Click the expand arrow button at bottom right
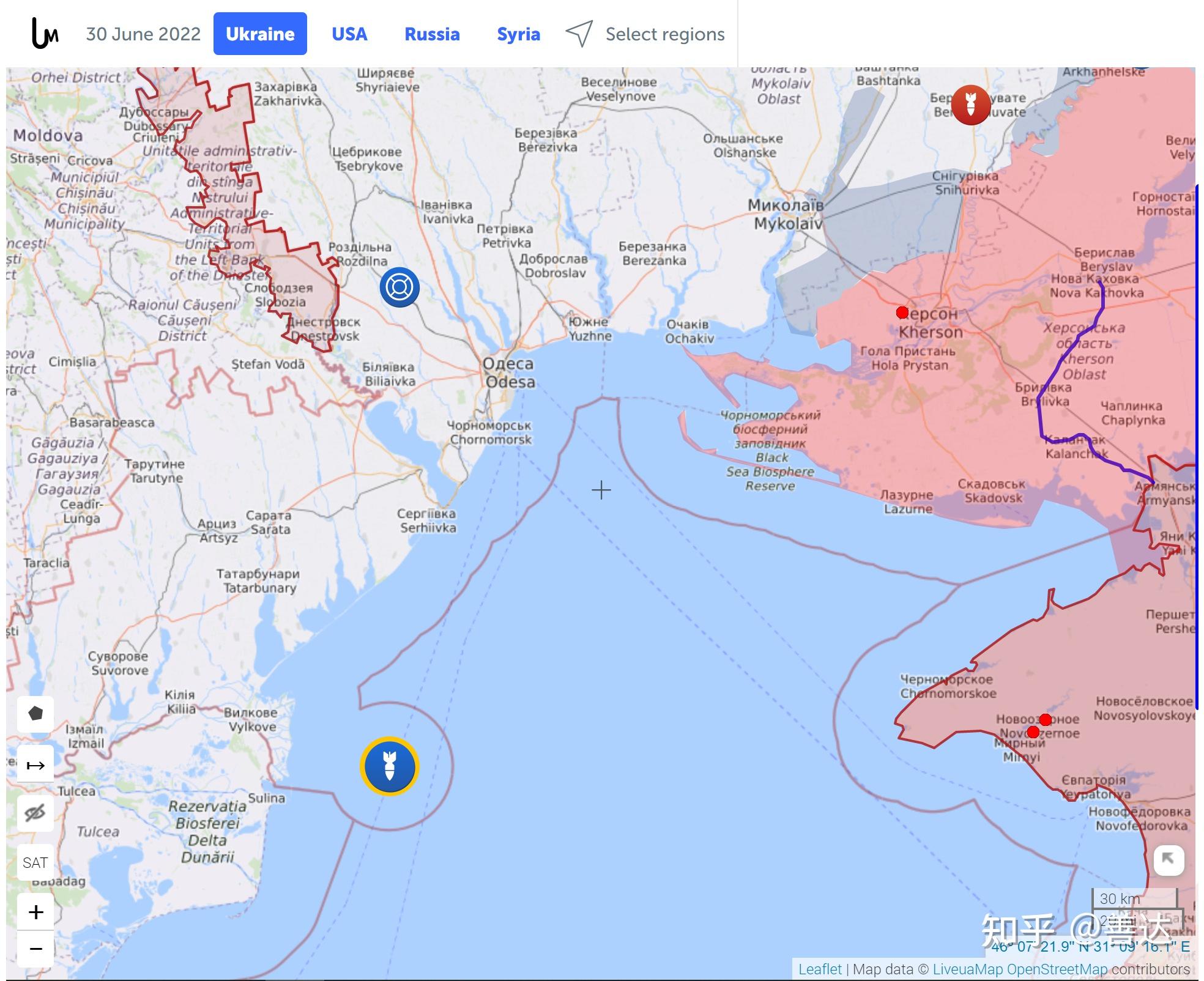The height and width of the screenshot is (981, 1204). click(x=1169, y=859)
